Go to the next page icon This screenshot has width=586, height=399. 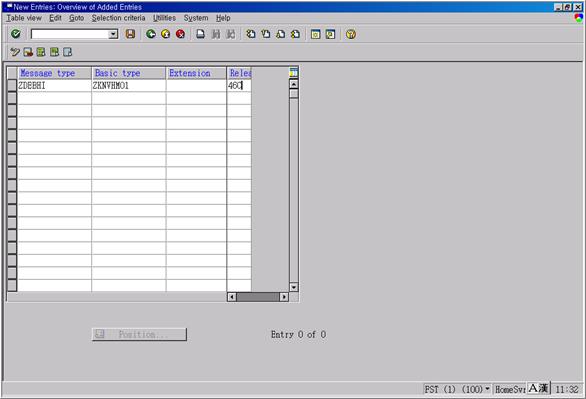click(280, 34)
